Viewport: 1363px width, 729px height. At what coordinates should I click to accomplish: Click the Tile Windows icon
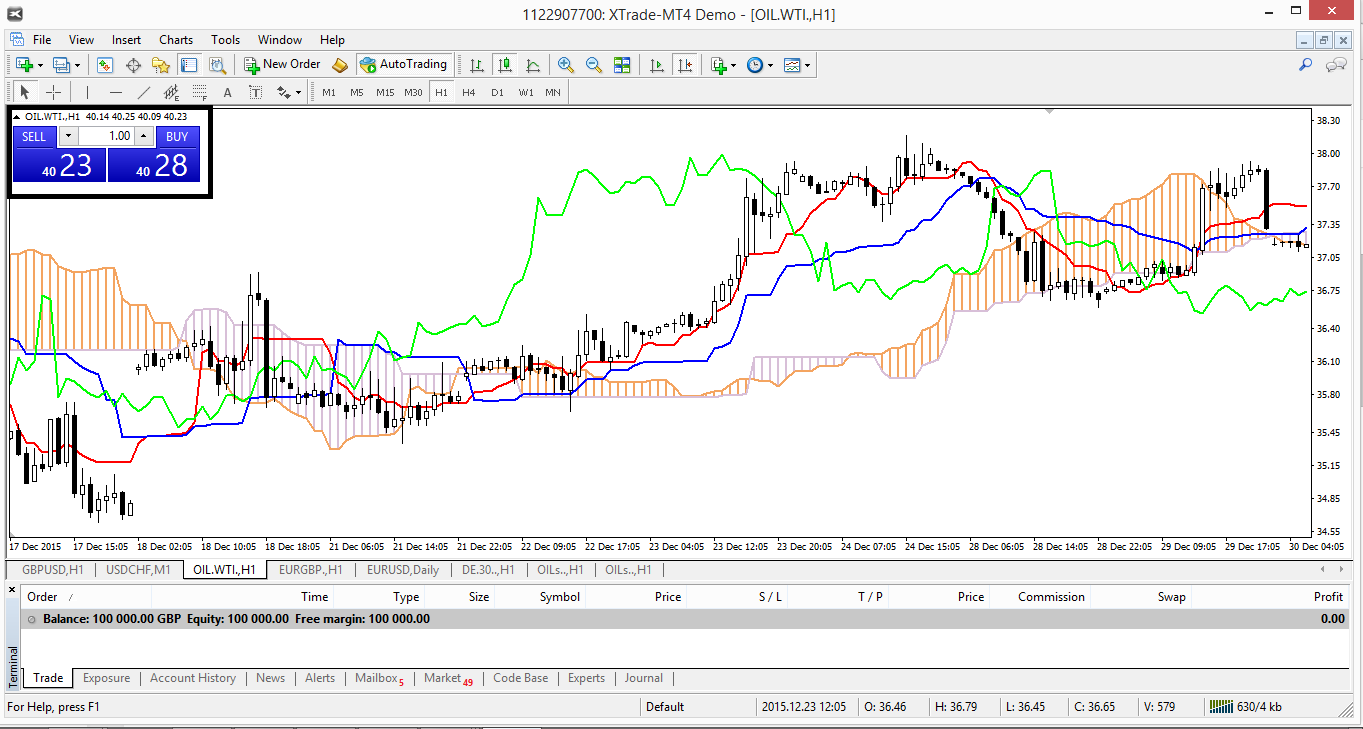(x=622, y=65)
